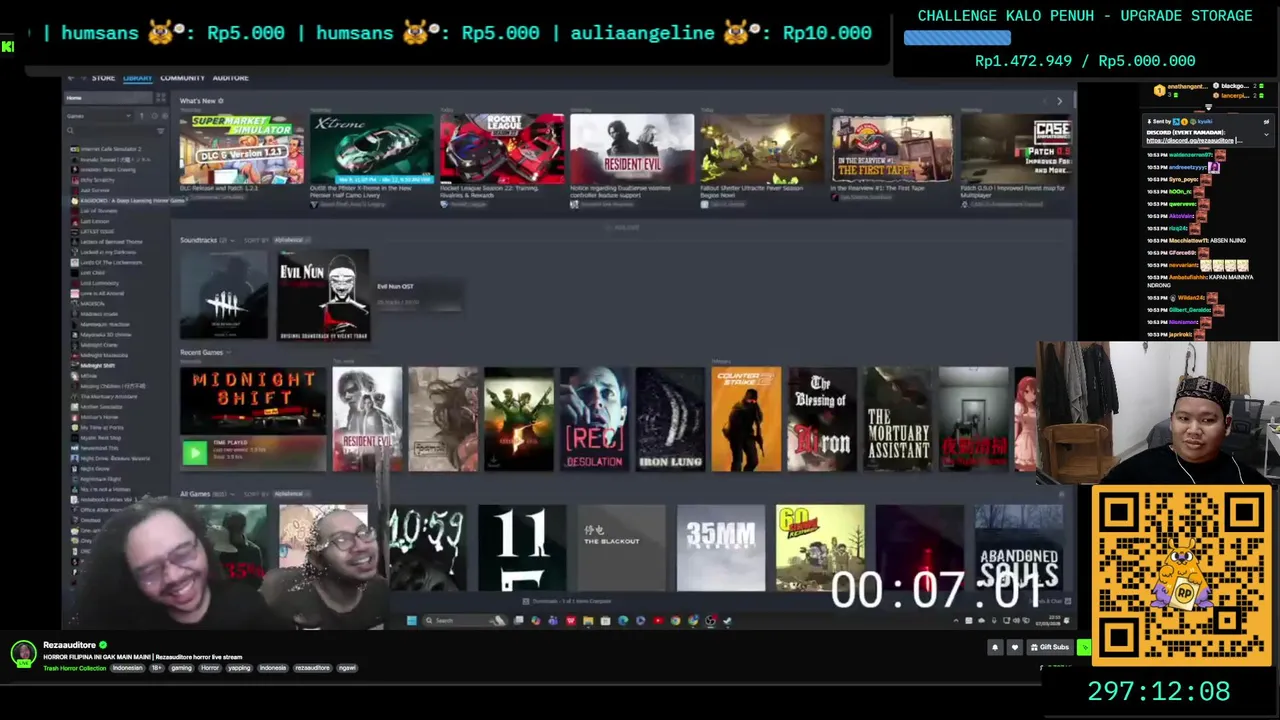Switch to the LIBRARY tab
The width and height of the screenshot is (1280, 720).
(138, 78)
